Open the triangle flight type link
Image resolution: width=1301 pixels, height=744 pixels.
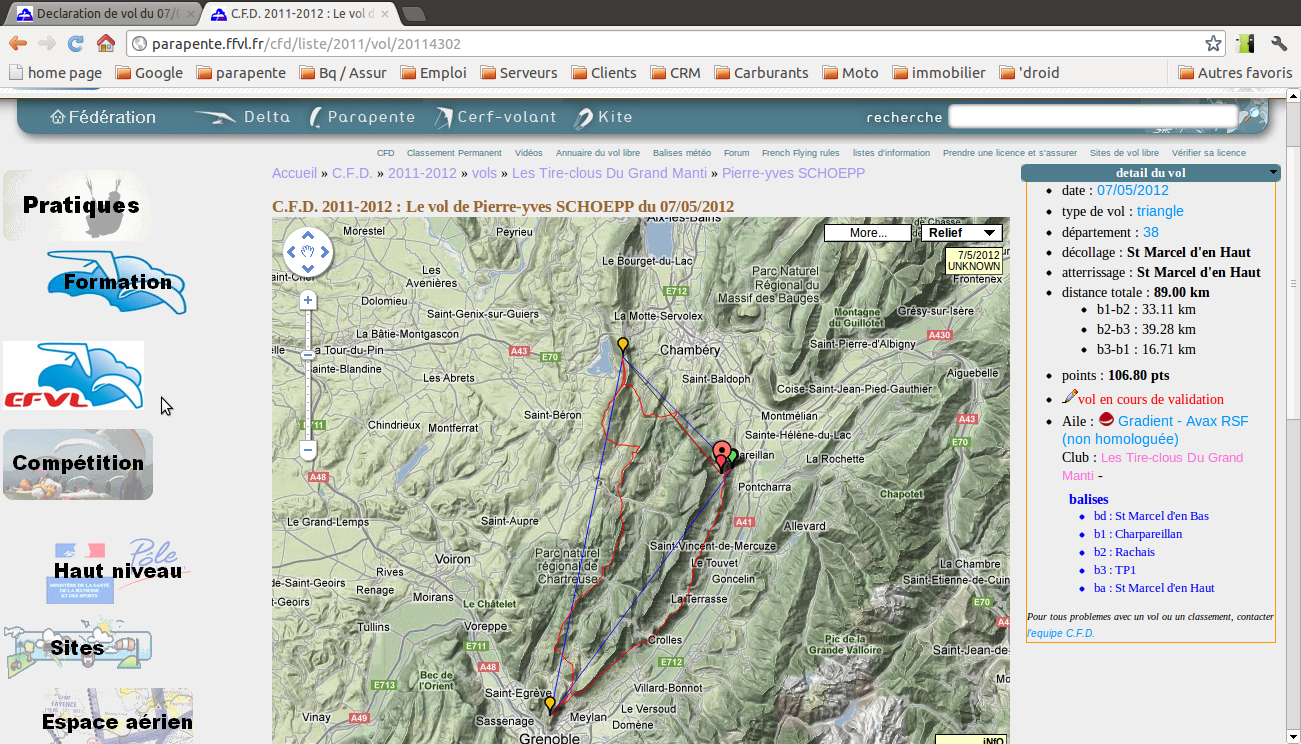[x=1160, y=211]
